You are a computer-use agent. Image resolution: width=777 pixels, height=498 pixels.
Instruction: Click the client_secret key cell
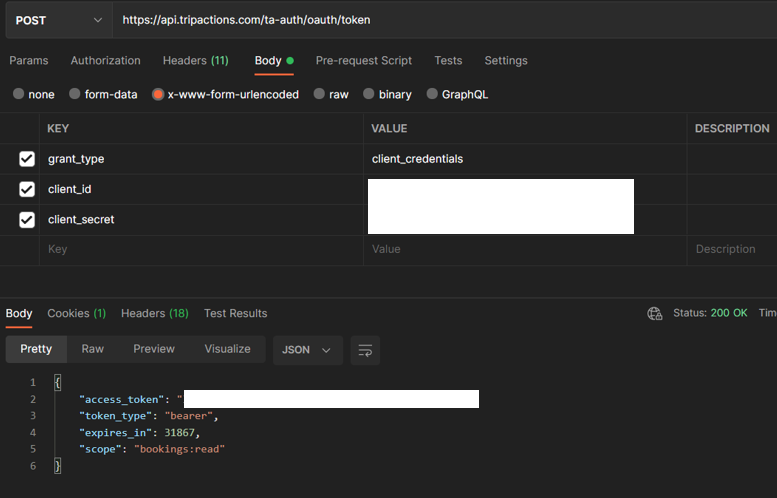(201, 220)
